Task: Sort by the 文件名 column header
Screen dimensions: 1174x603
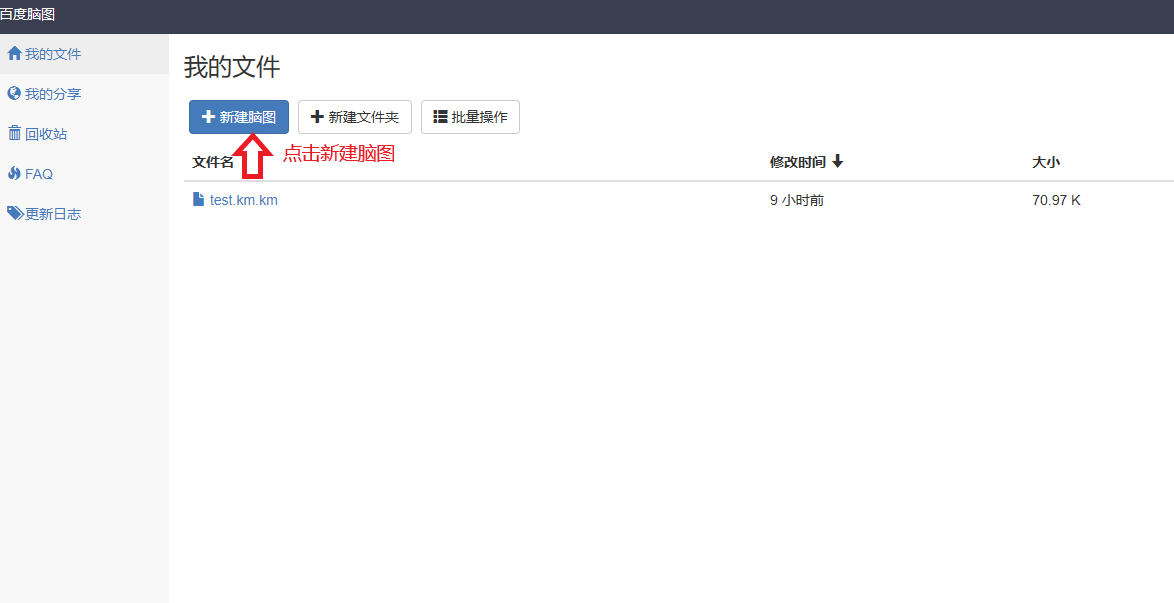Action: (x=213, y=162)
